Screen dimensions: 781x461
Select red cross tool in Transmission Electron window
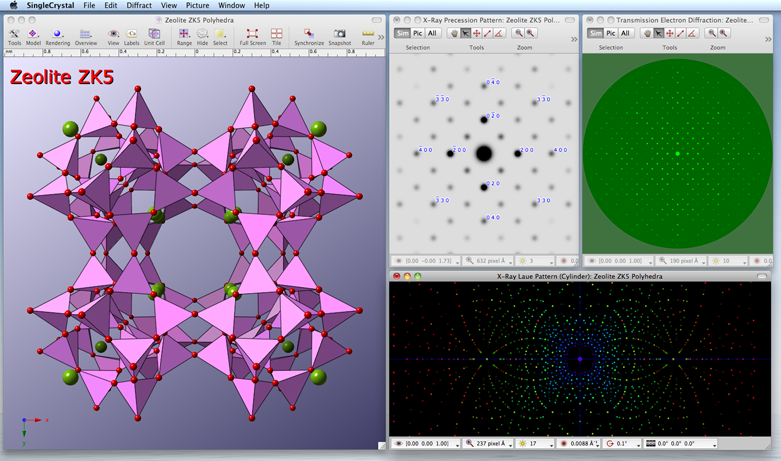click(670, 33)
